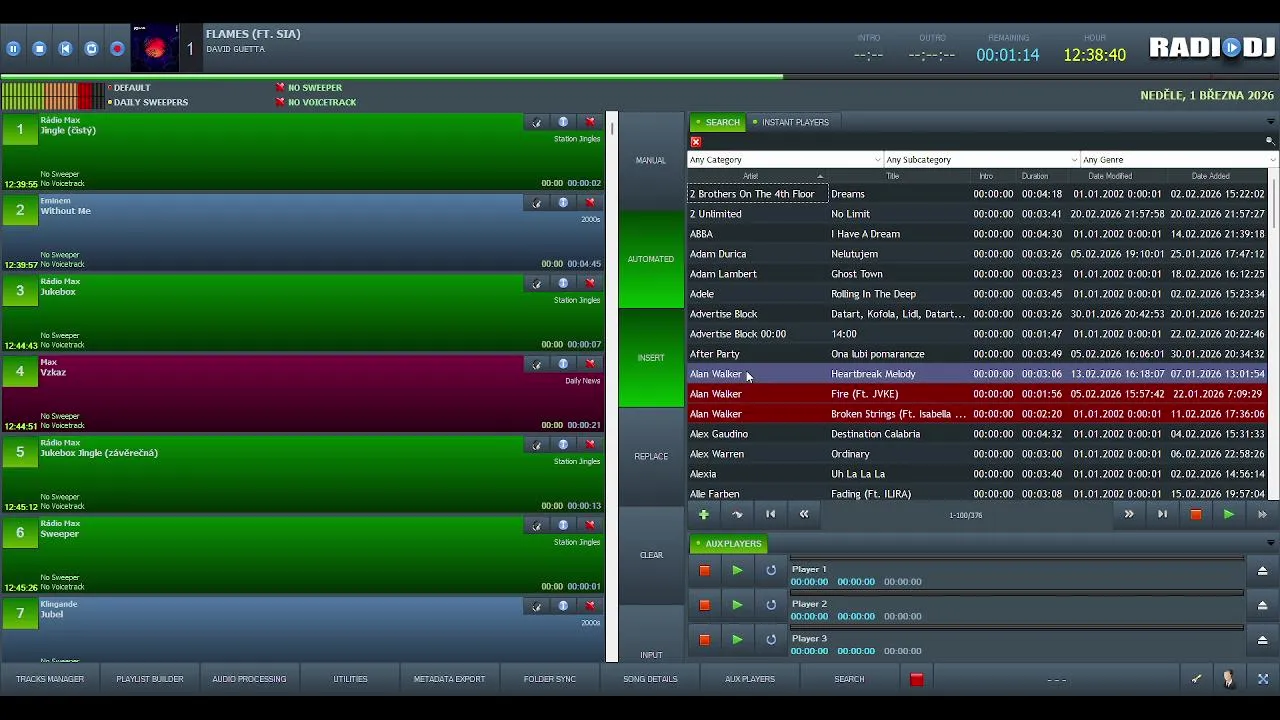The width and height of the screenshot is (1280, 720).
Task: Stop the main player playback
Action: [x=39, y=48]
